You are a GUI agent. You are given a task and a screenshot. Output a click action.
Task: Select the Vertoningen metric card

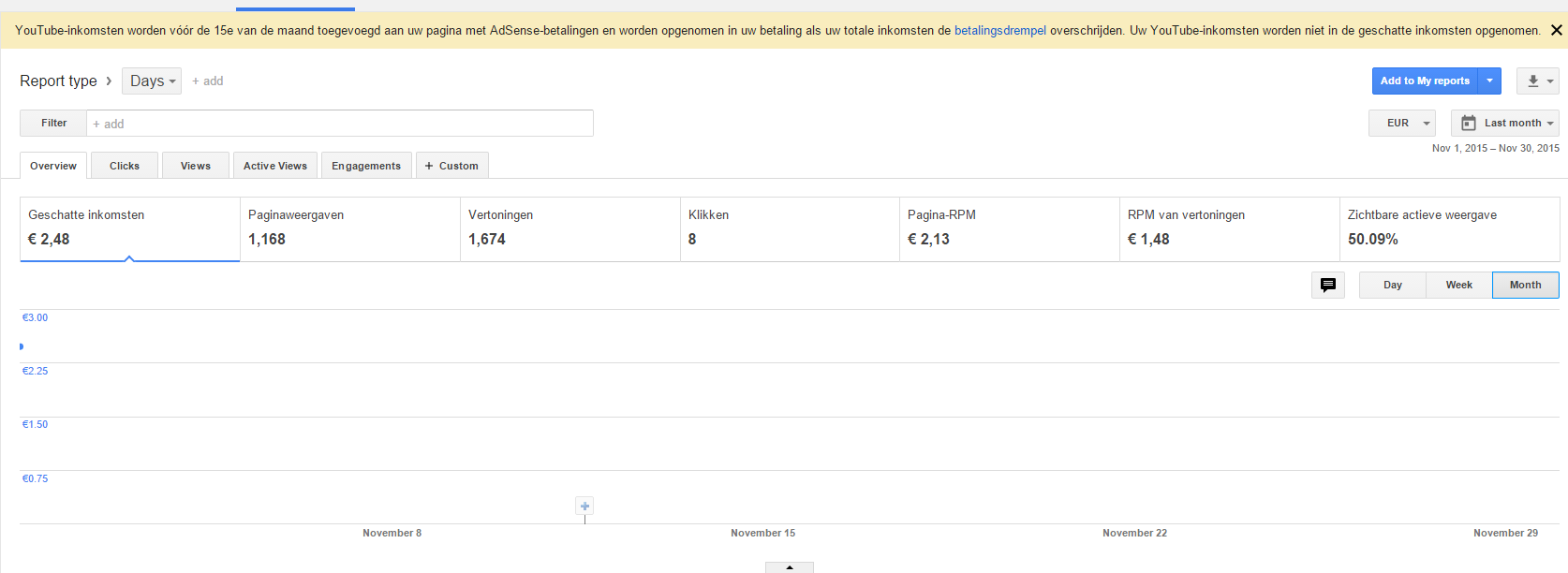570,228
